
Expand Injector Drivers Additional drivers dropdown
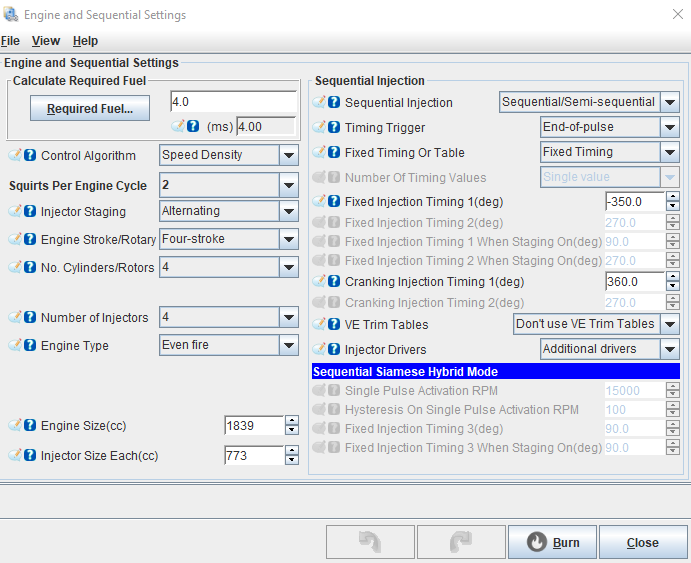tap(610, 349)
